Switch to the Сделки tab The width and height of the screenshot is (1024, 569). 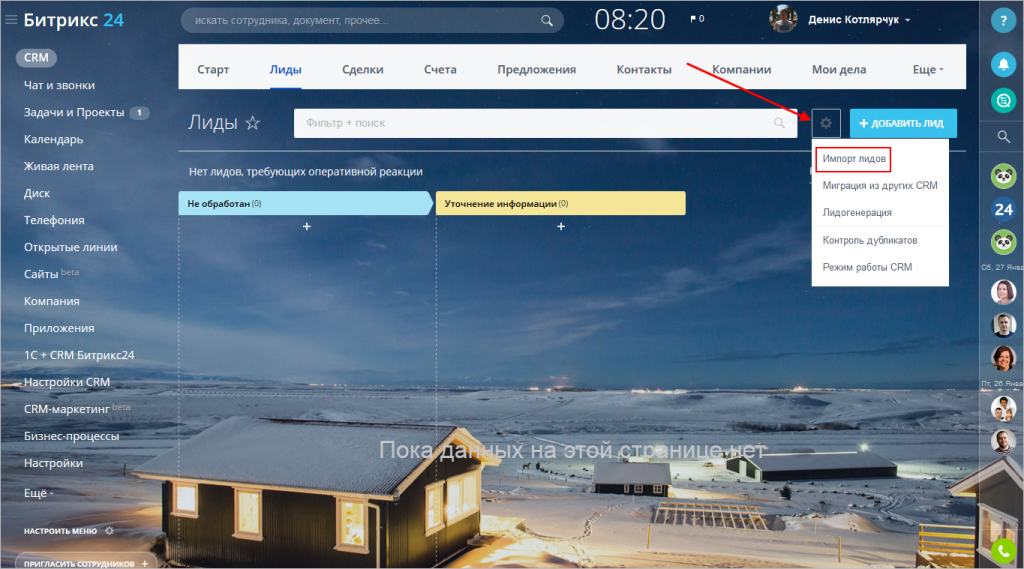[362, 69]
